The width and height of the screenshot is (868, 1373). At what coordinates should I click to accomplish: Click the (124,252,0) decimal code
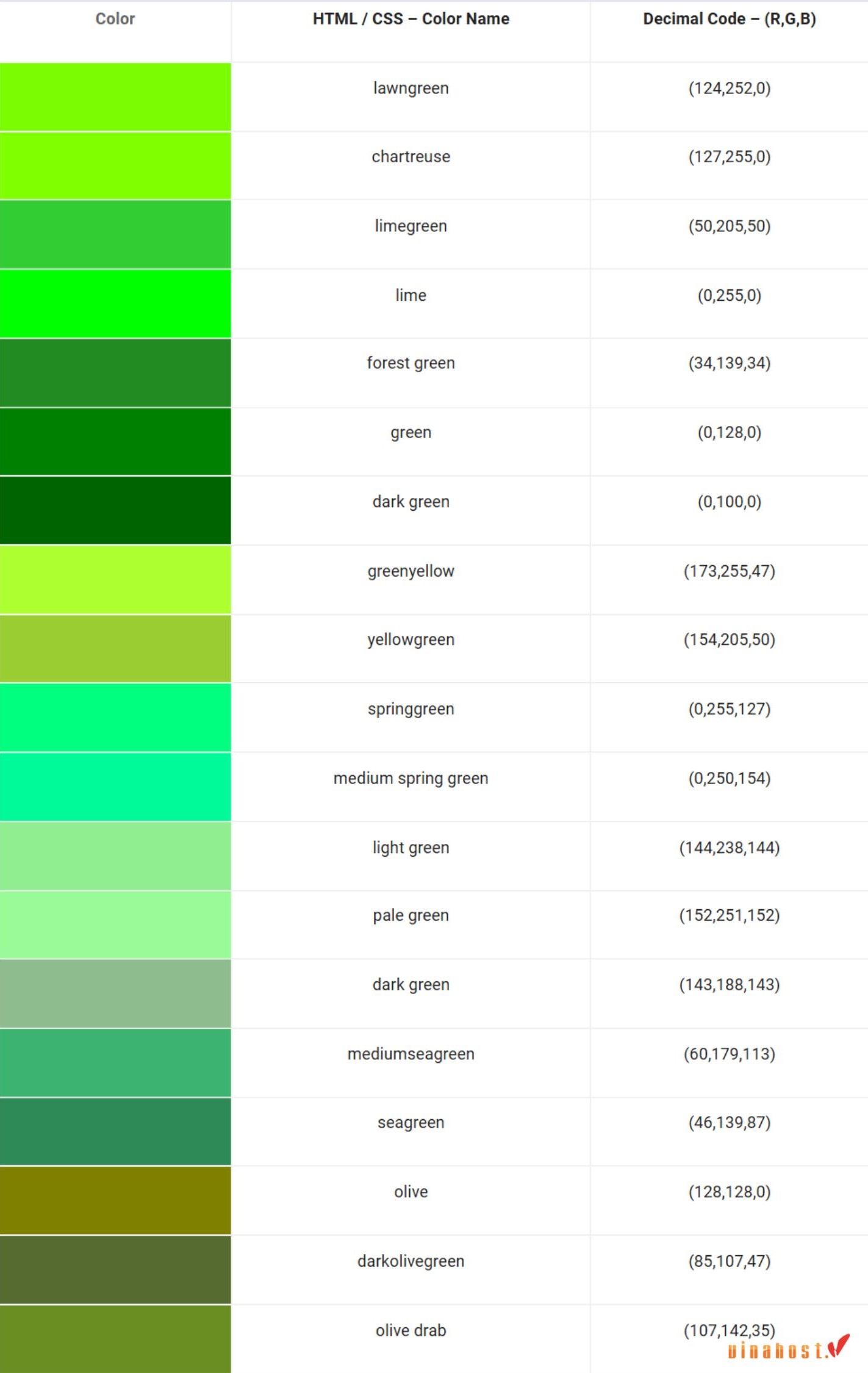pos(730,88)
